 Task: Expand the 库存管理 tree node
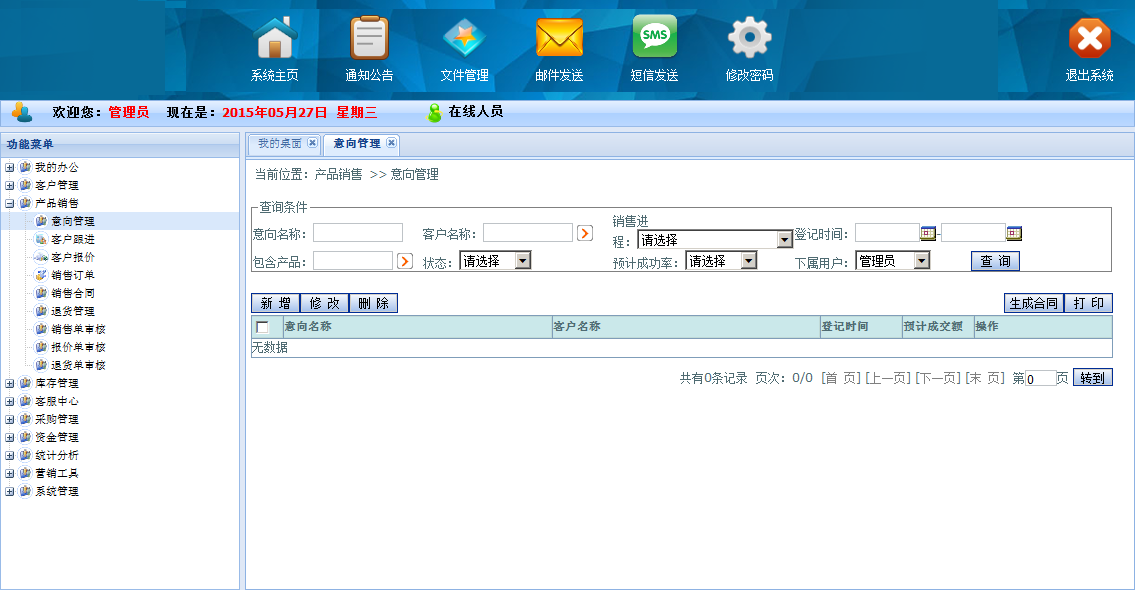point(10,384)
